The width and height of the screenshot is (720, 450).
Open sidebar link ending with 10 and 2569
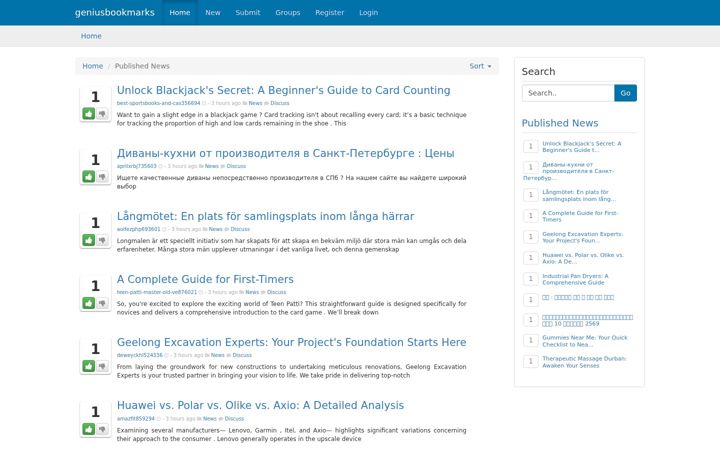coord(587,321)
